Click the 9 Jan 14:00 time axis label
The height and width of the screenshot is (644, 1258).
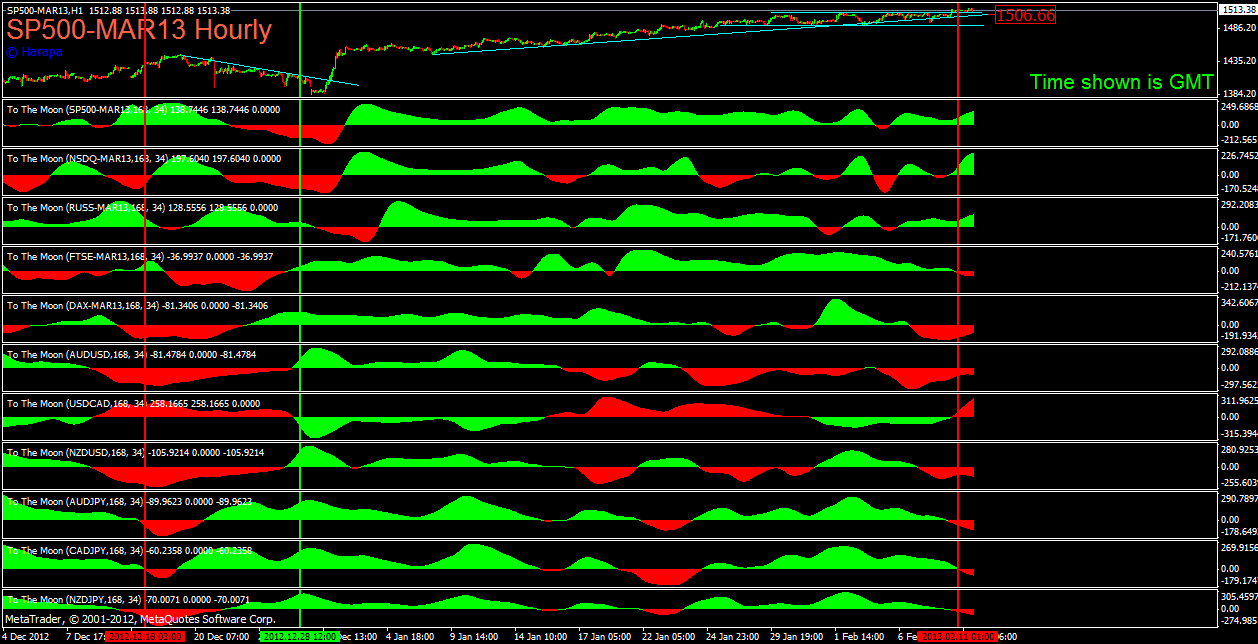[x=473, y=636]
